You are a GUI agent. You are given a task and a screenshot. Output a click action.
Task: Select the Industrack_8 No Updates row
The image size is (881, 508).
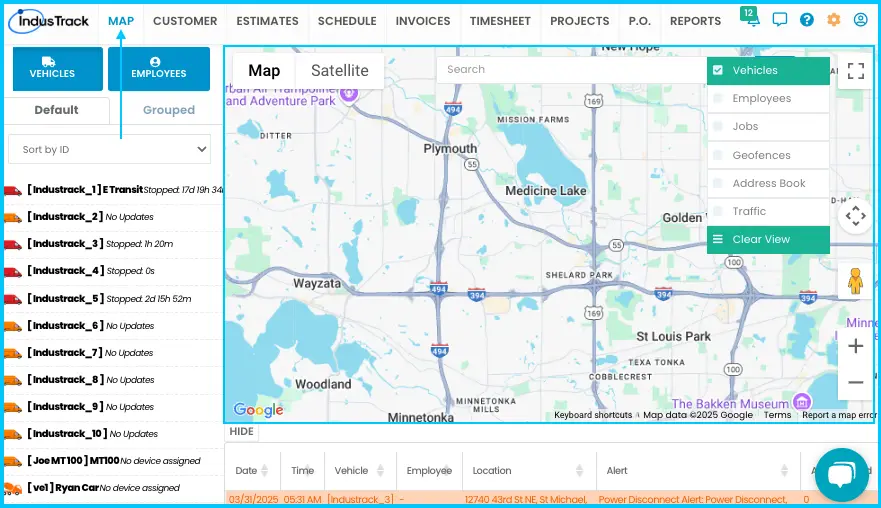(112, 380)
